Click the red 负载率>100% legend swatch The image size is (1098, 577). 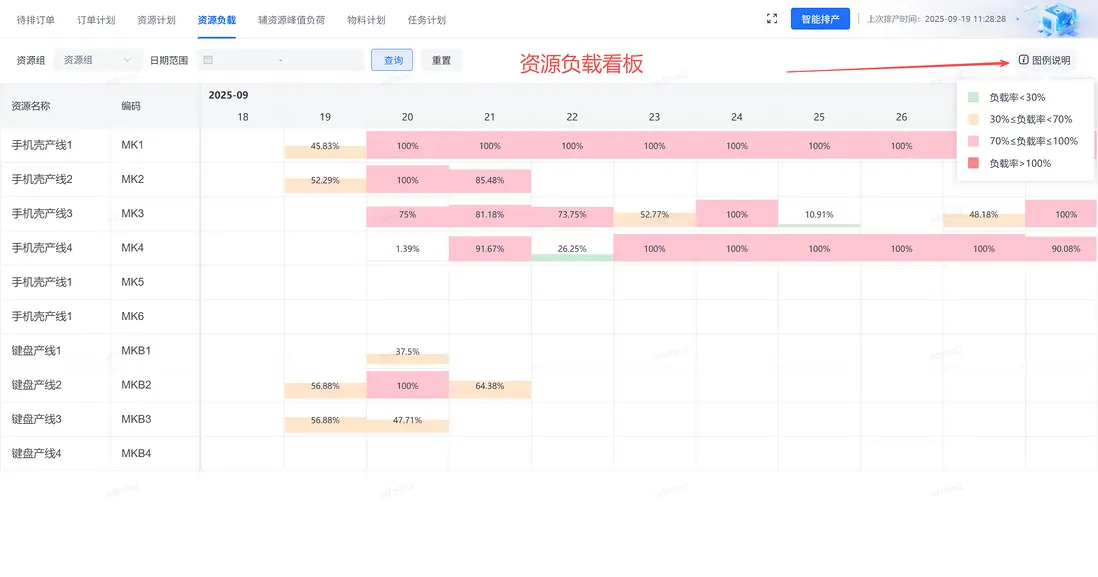(x=974, y=163)
